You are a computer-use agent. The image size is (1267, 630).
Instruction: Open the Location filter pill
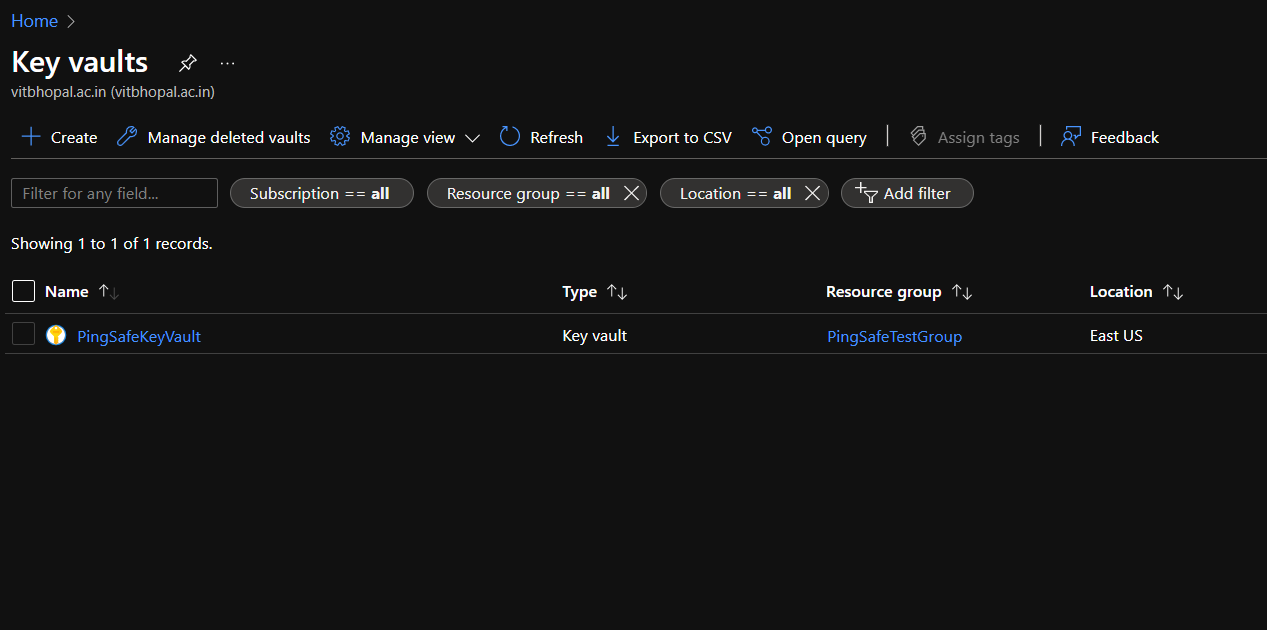click(x=735, y=193)
